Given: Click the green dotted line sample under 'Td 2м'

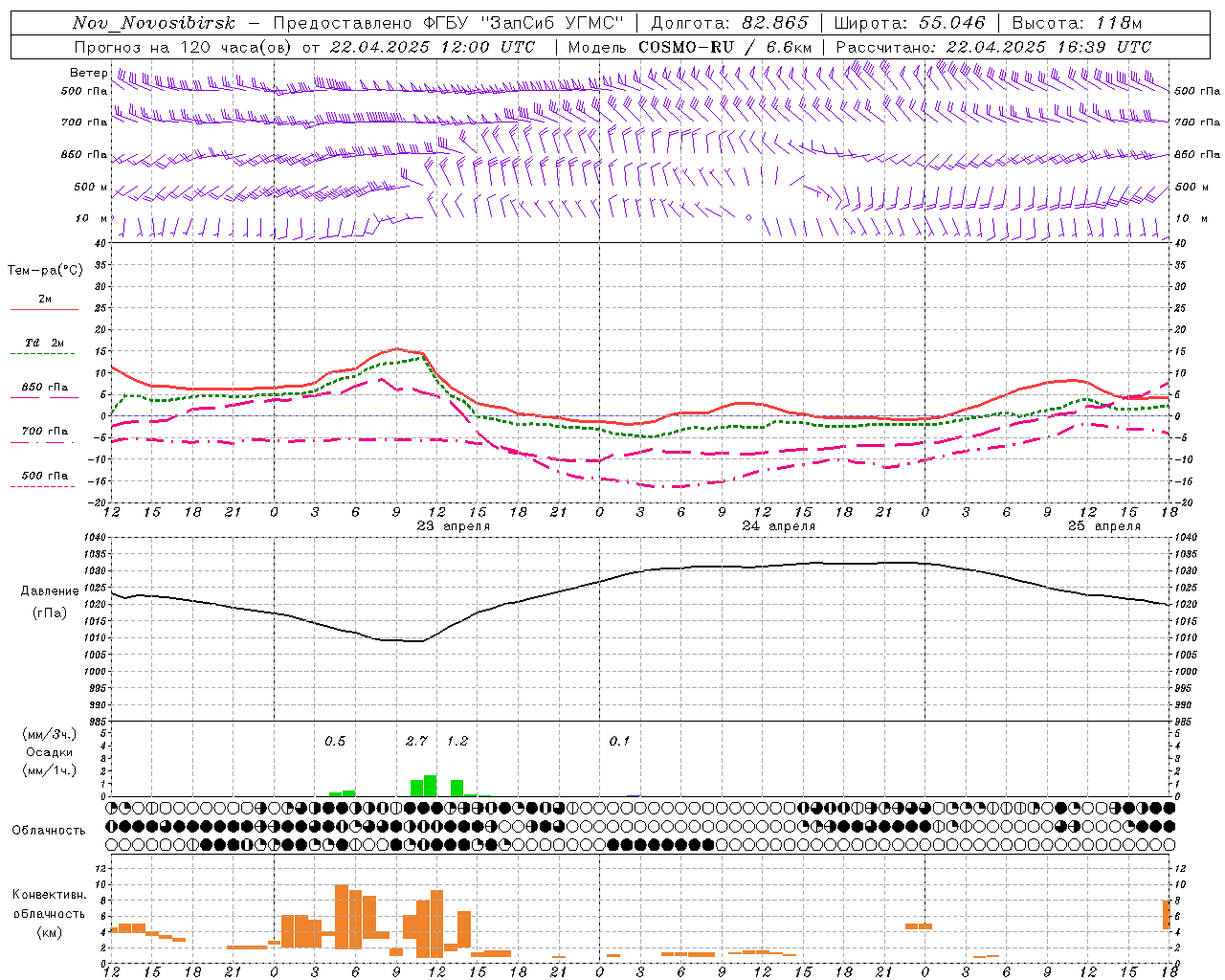Looking at the screenshot, I should [x=42, y=354].
